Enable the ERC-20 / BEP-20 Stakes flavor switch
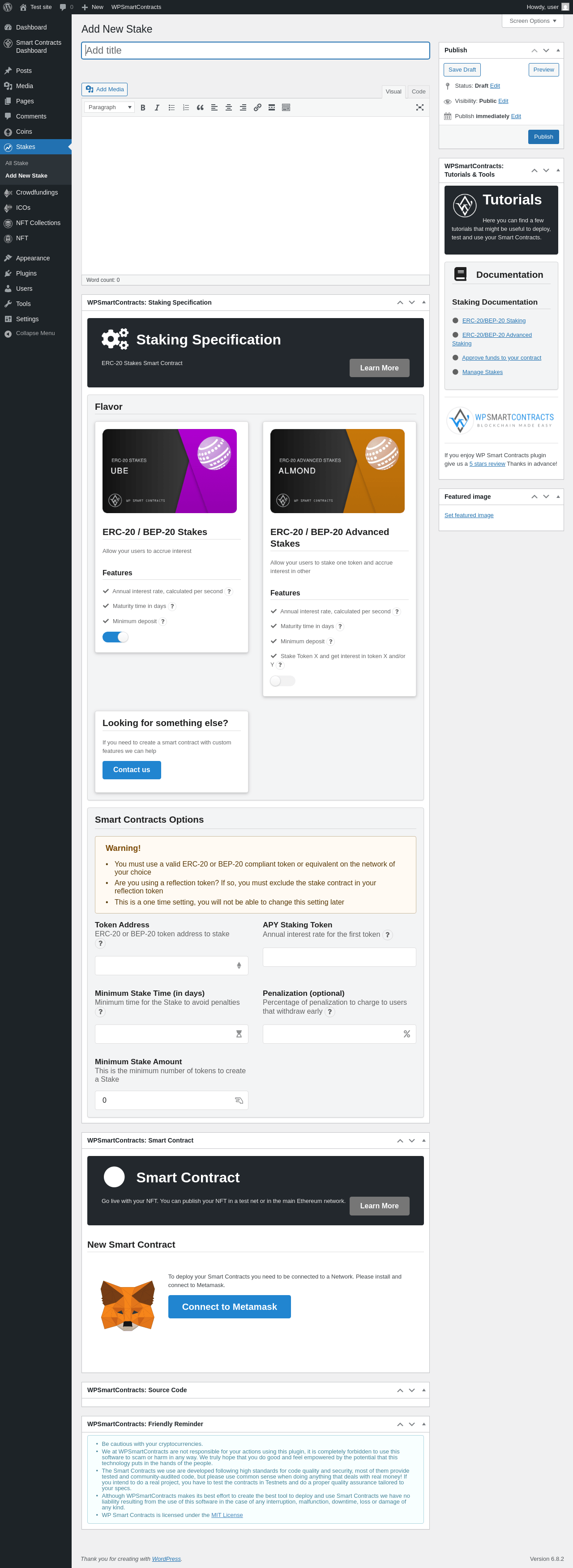This screenshot has width=573, height=1568. 115,637
